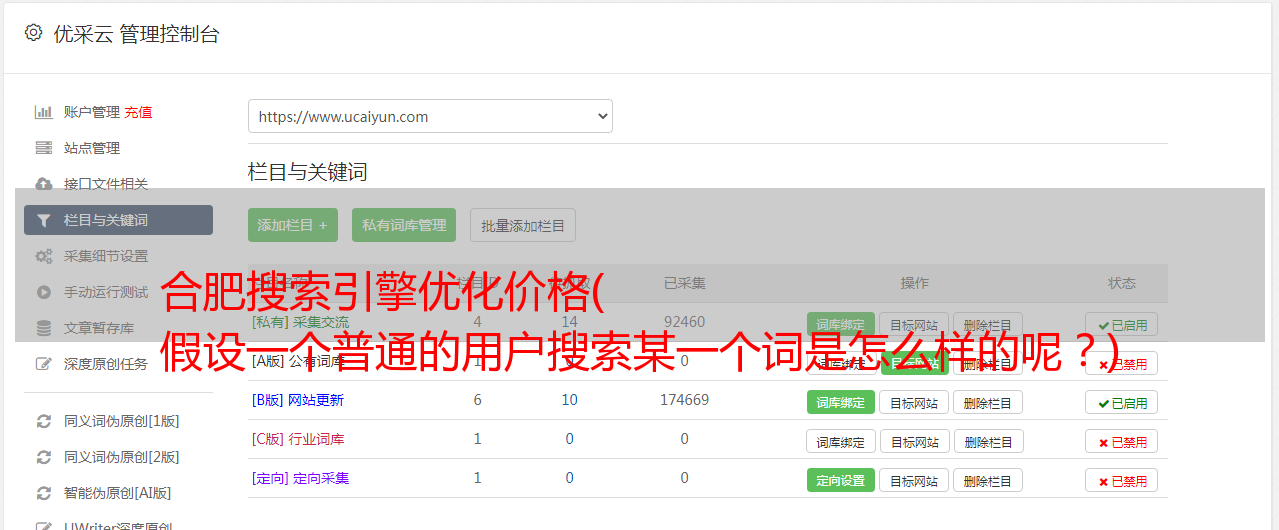Open 同义词伪原创[2版] in the sidebar
The image size is (1279, 530).
[x=122, y=457]
